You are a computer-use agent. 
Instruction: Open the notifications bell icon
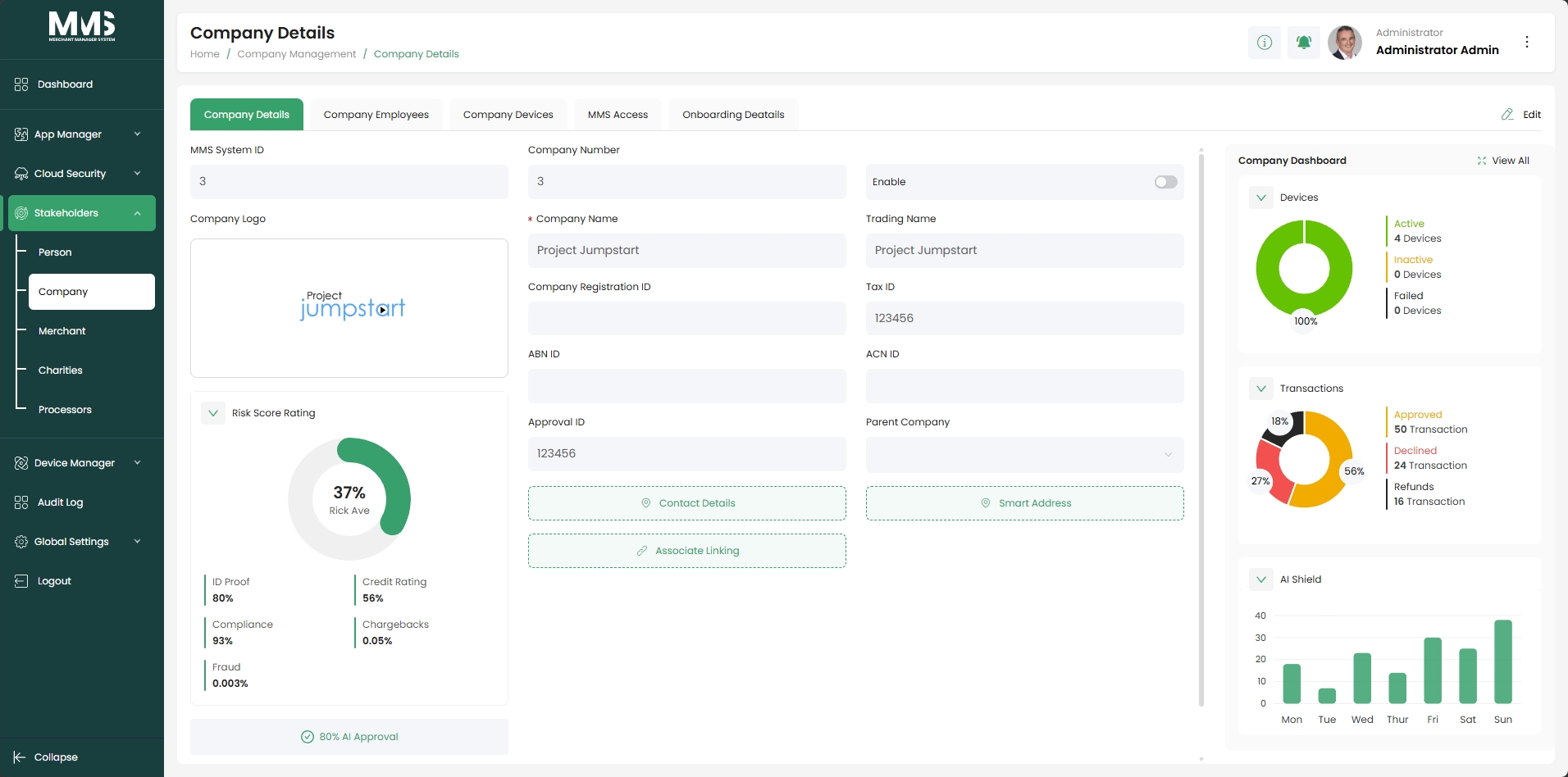1304,42
